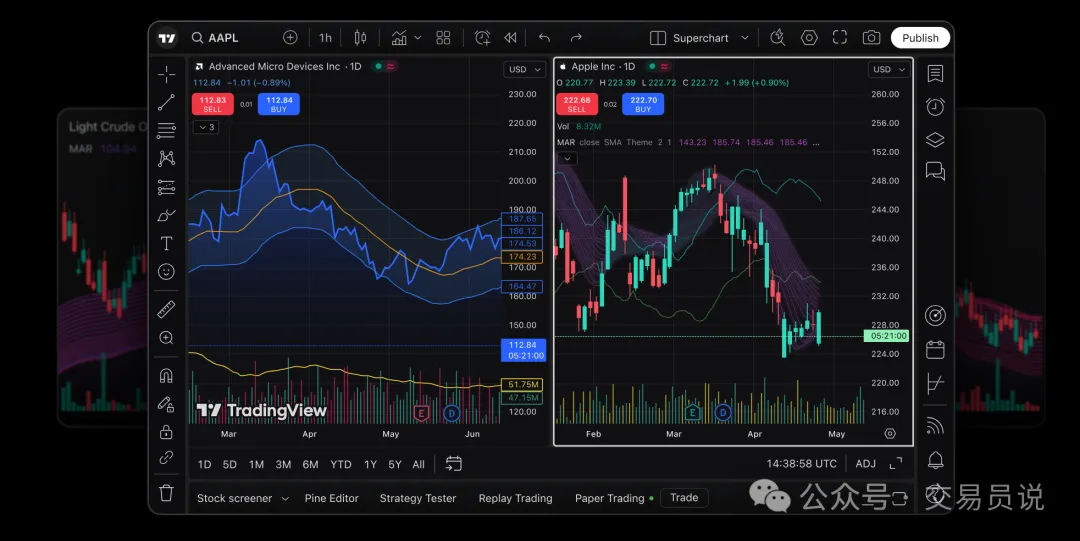The width and height of the screenshot is (1080, 541).
Task: Toggle the ADJ adjusted data option
Action: (866, 464)
